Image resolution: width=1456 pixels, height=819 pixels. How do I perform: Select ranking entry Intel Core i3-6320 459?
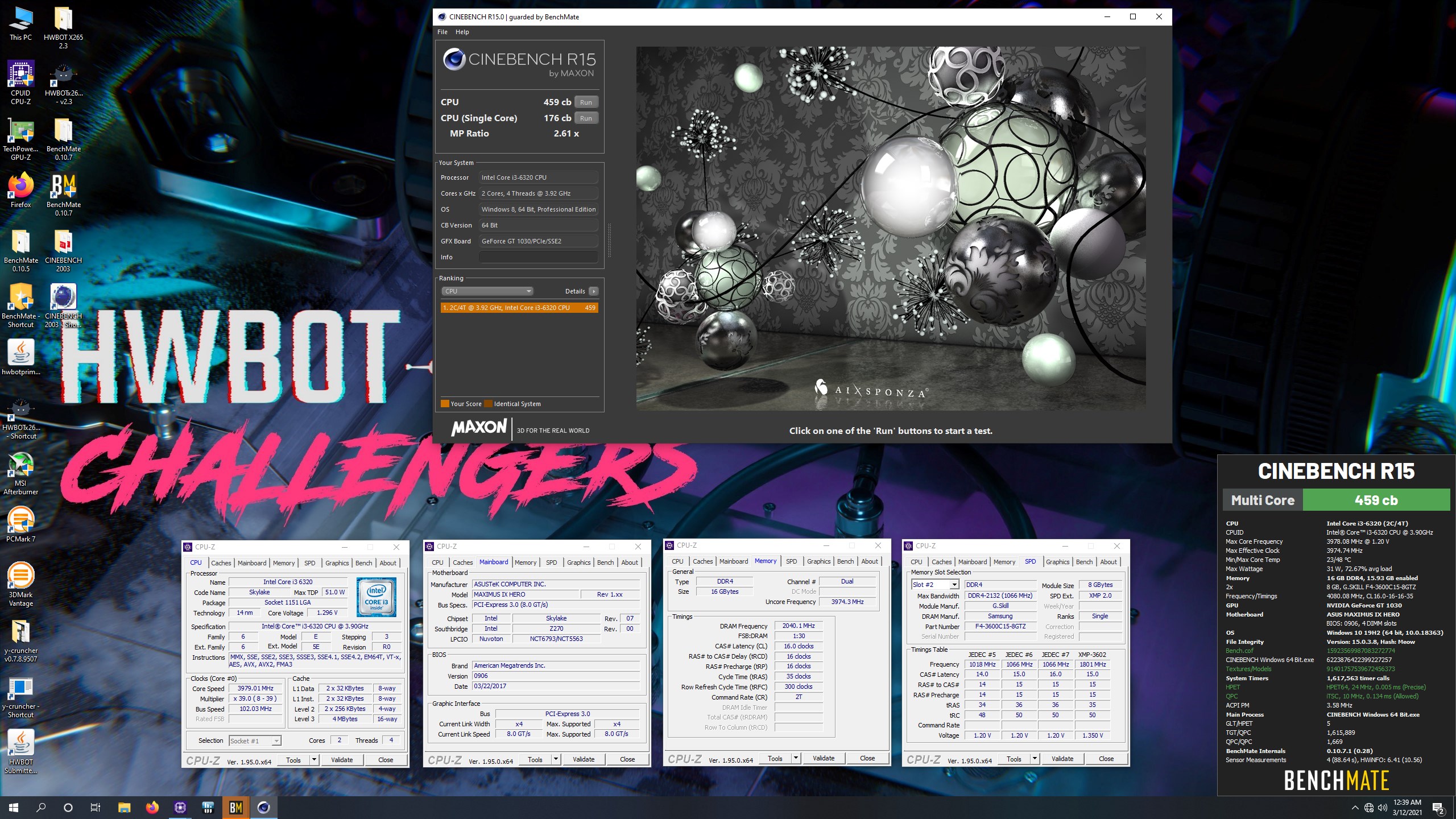tap(519, 308)
